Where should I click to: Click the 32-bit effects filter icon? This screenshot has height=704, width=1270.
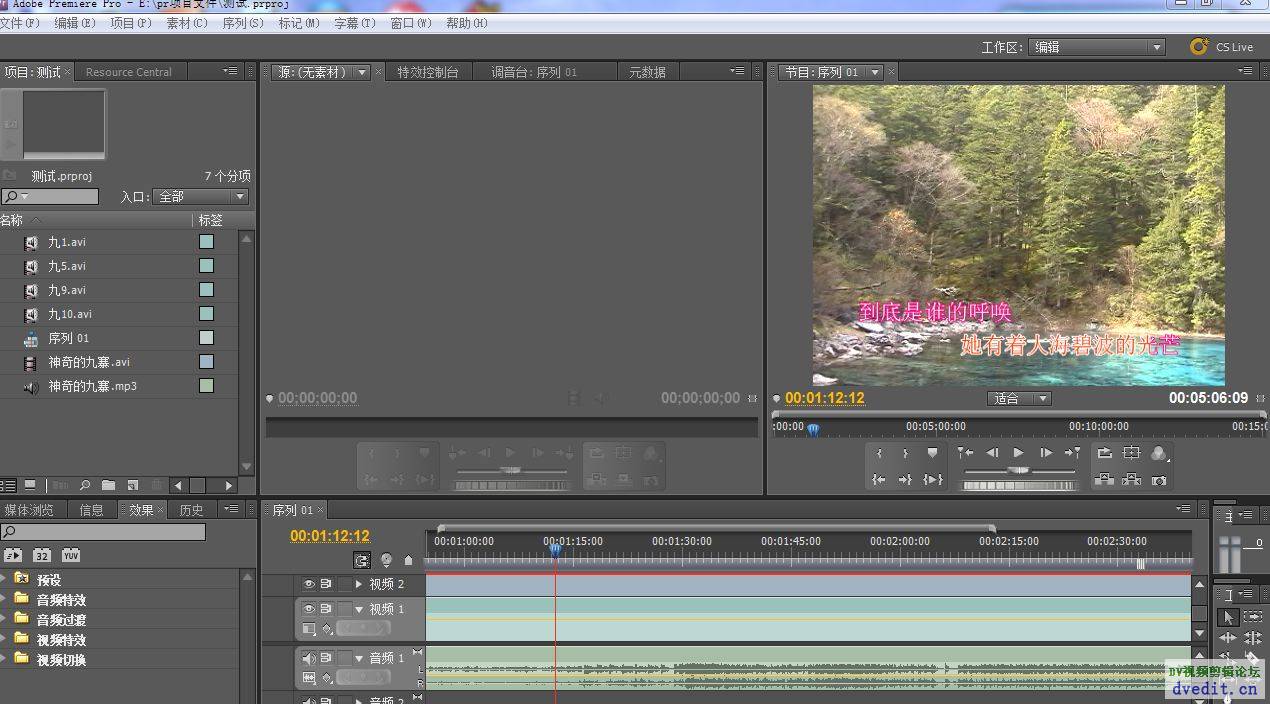42,556
